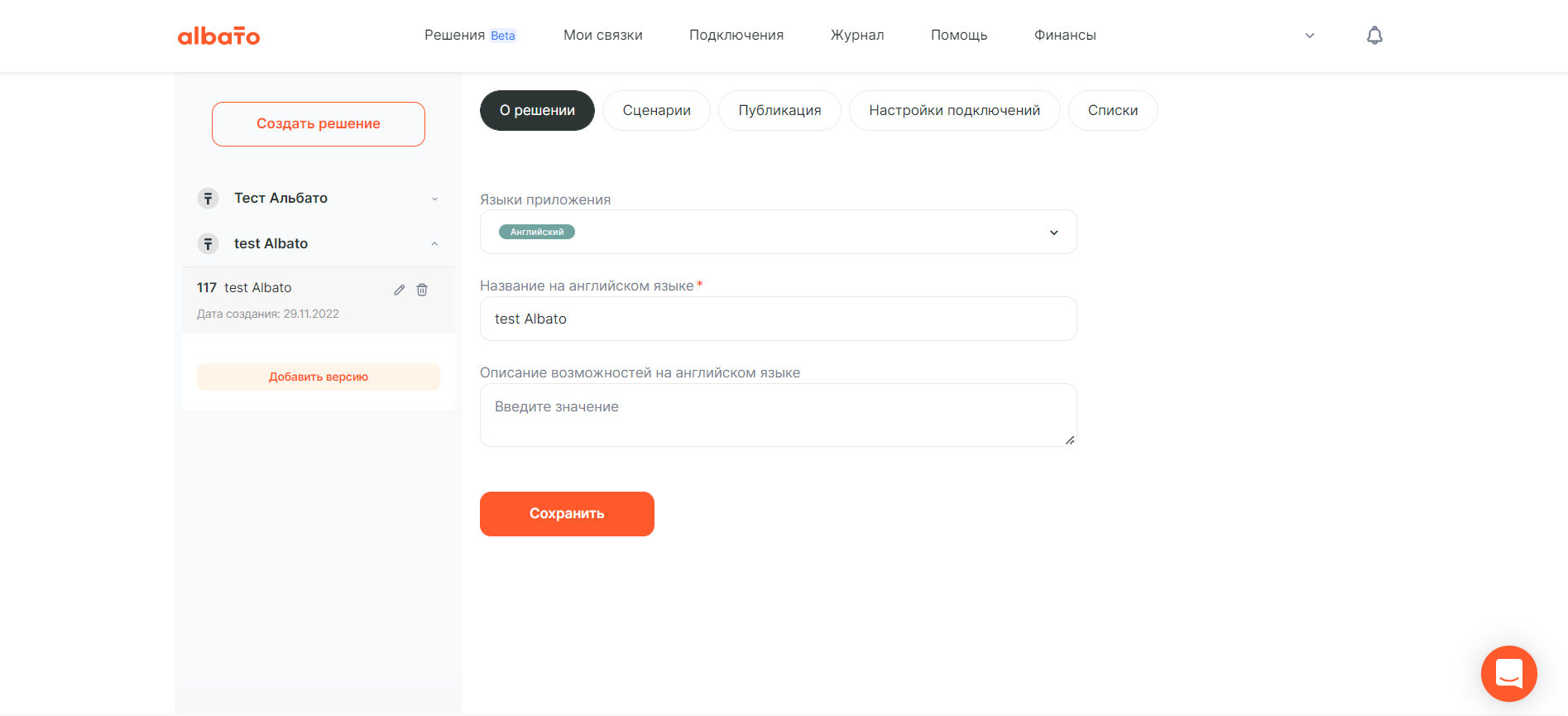Screen dimensions: 1568x716
Task: Open notifications bell icon
Action: [x=1374, y=36]
